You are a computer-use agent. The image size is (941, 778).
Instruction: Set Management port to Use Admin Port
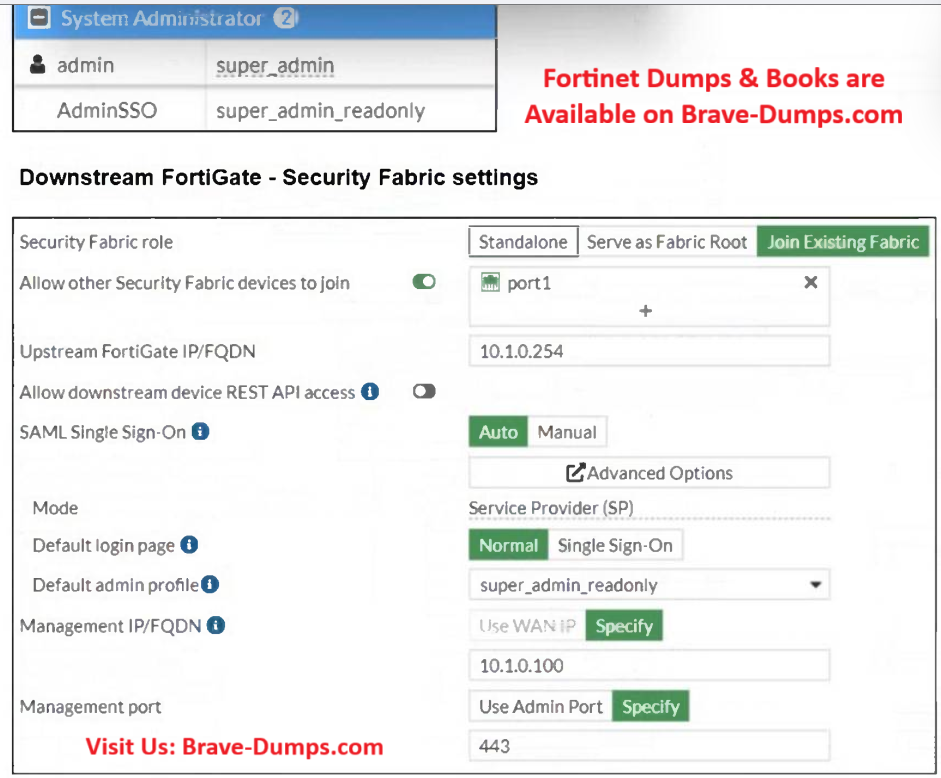pos(540,707)
